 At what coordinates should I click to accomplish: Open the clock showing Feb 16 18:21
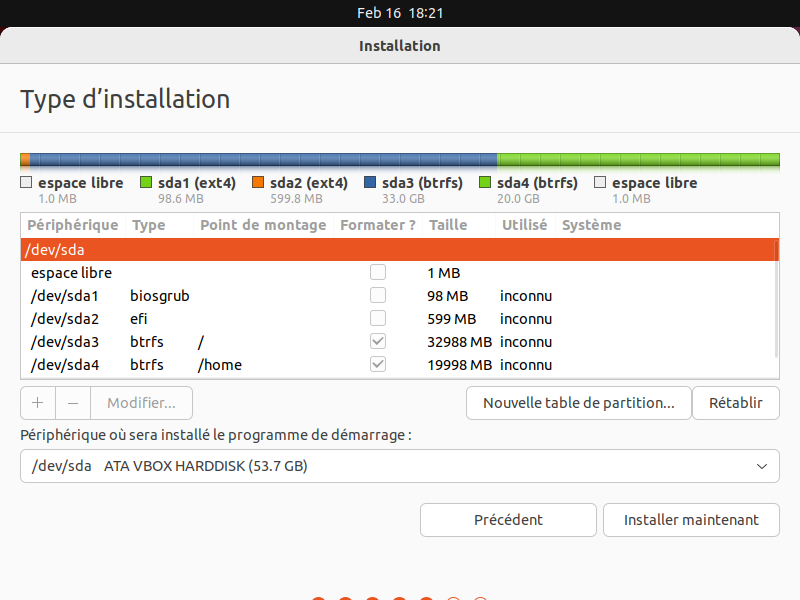tap(400, 13)
